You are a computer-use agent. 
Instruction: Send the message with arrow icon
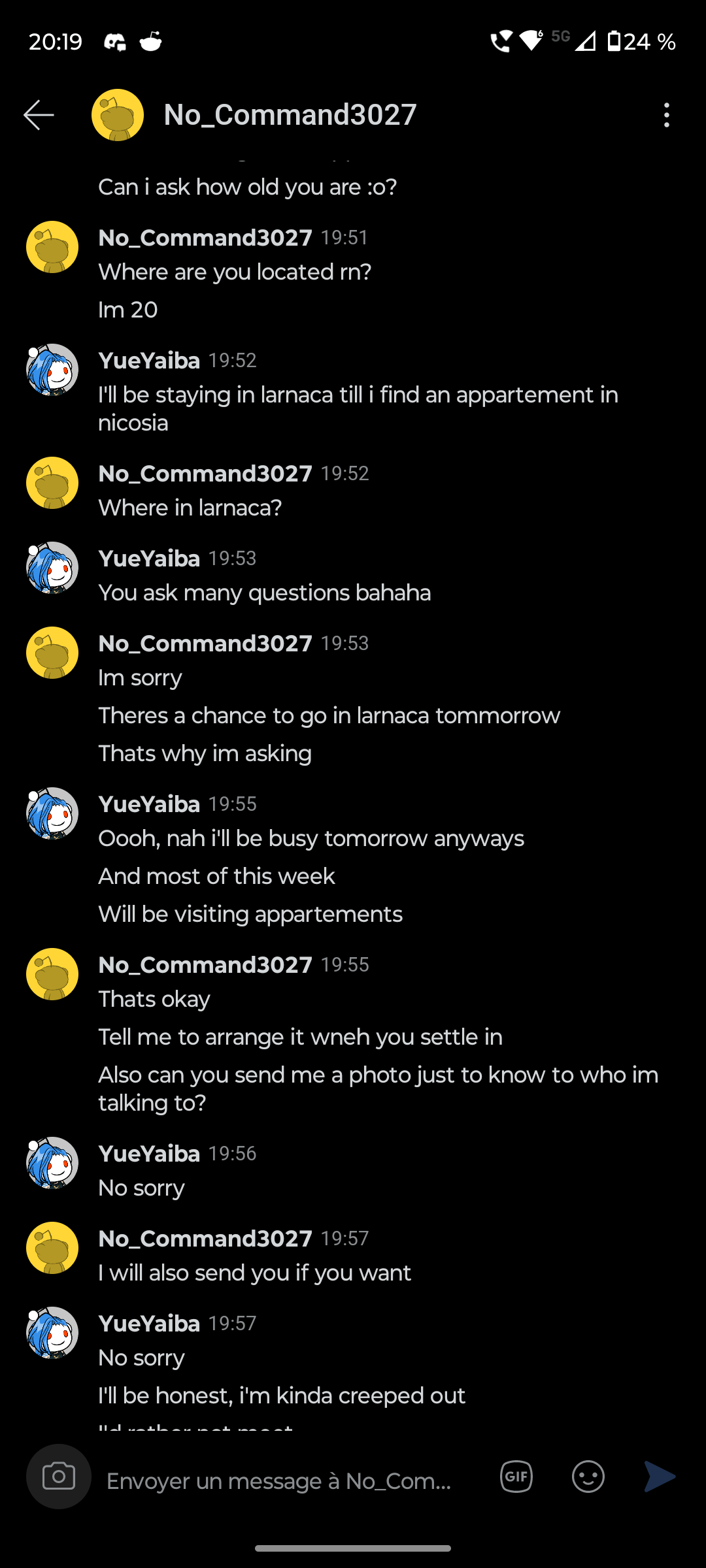coord(660,1477)
